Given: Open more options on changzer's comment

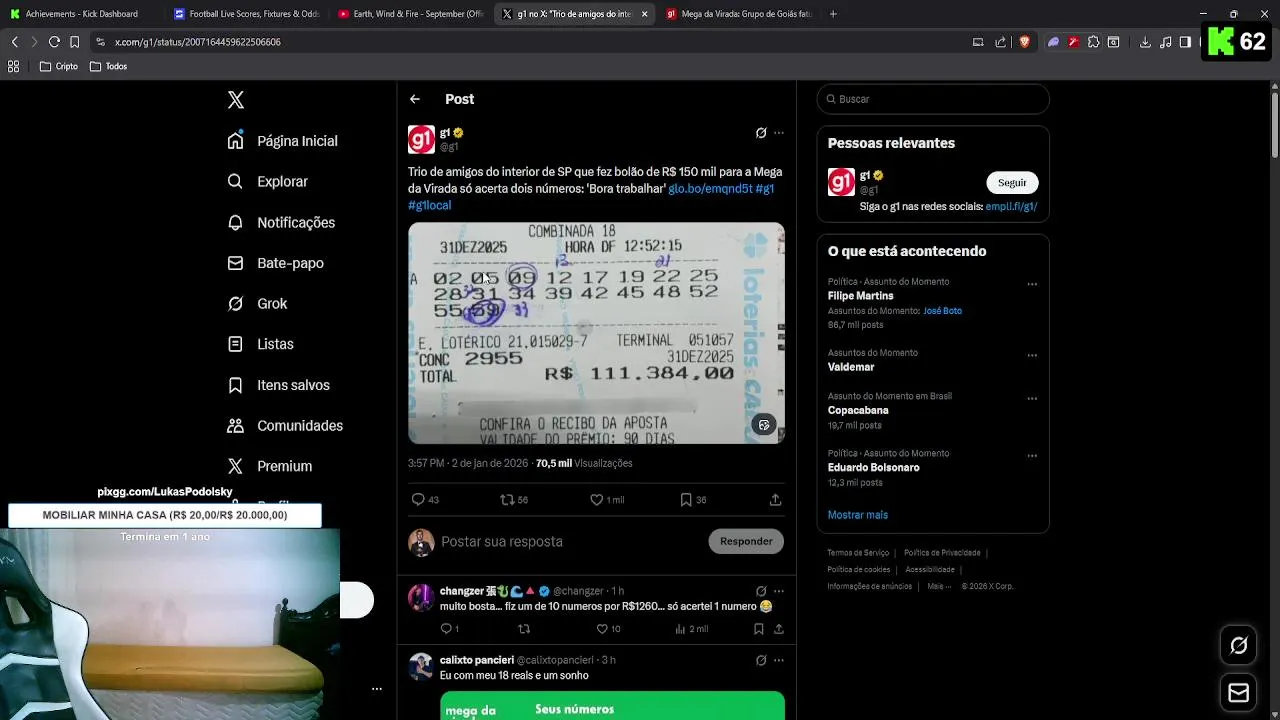Looking at the screenshot, I should point(779,591).
